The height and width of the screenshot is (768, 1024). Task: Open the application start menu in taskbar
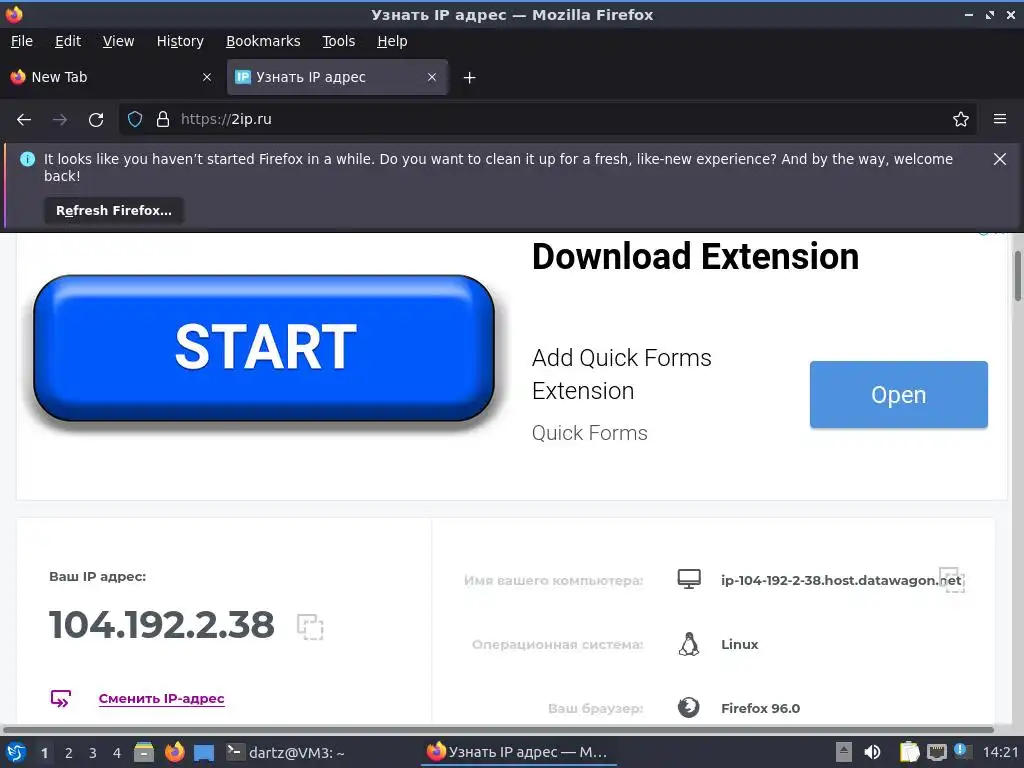tap(16, 752)
